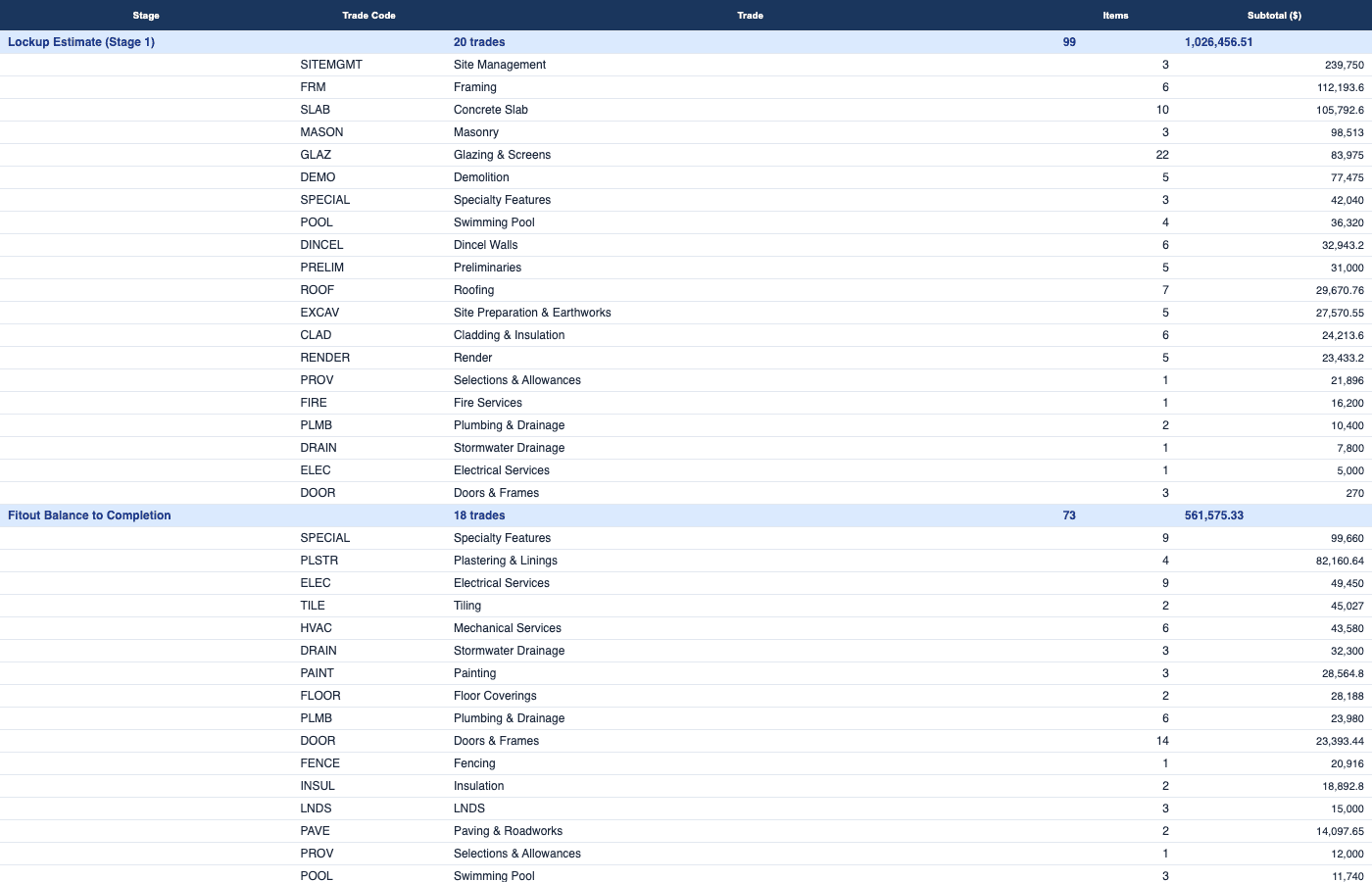The image size is (1372, 882).
Task: Sort by the Trade Code column header
Action: (368, 16)
